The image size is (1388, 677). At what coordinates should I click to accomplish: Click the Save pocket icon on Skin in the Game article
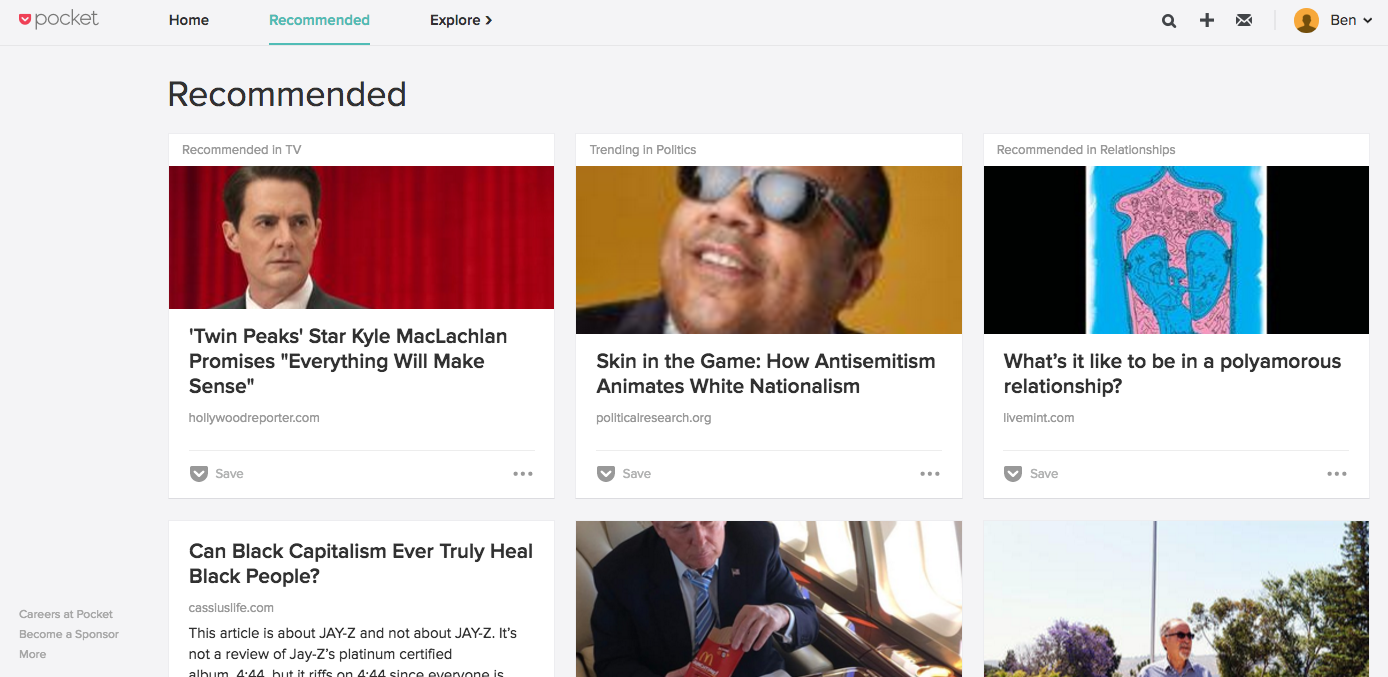click(606, 474)
